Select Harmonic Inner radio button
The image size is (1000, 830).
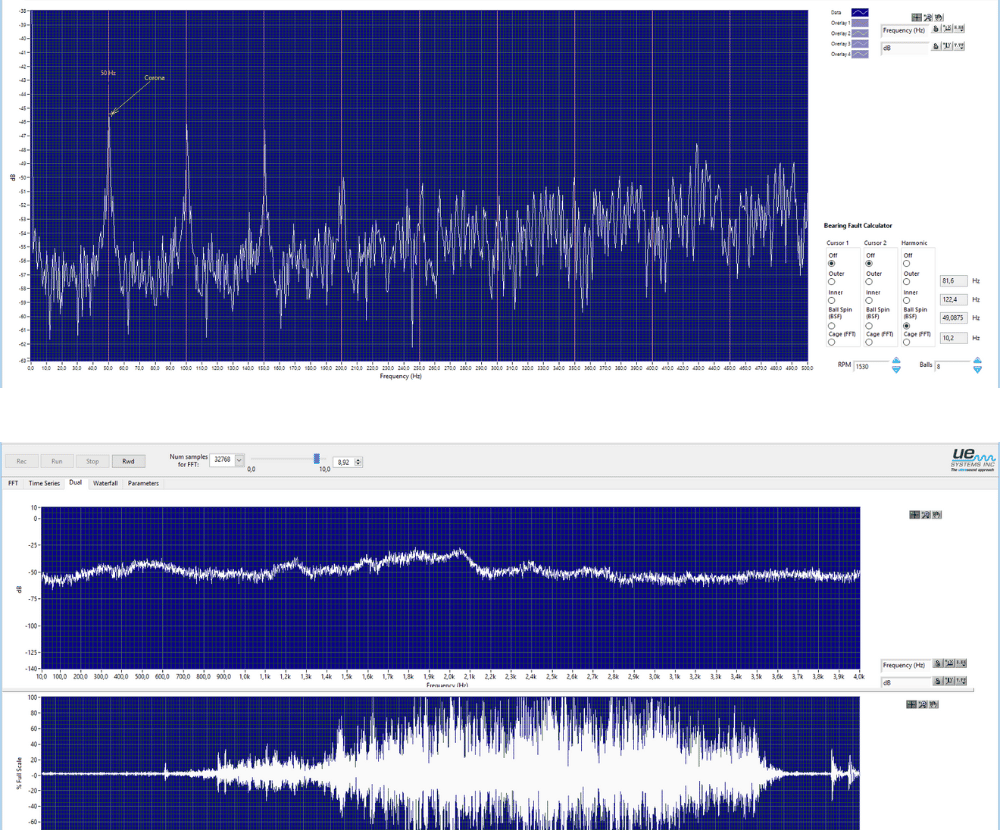point(906,300)
